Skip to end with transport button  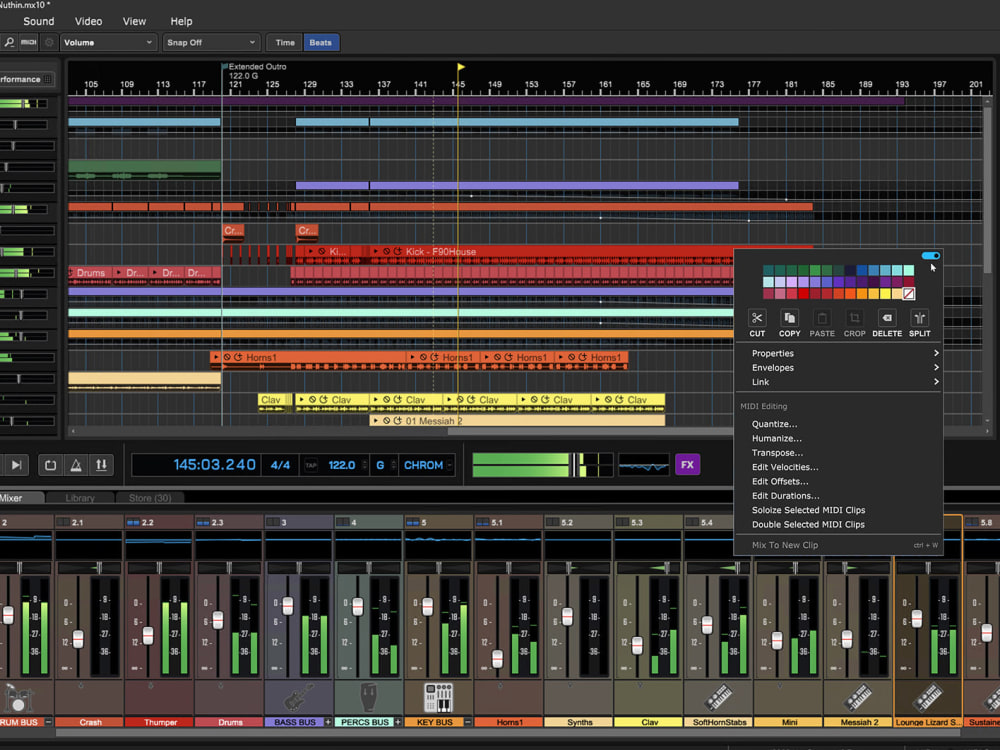click(16, 465)
